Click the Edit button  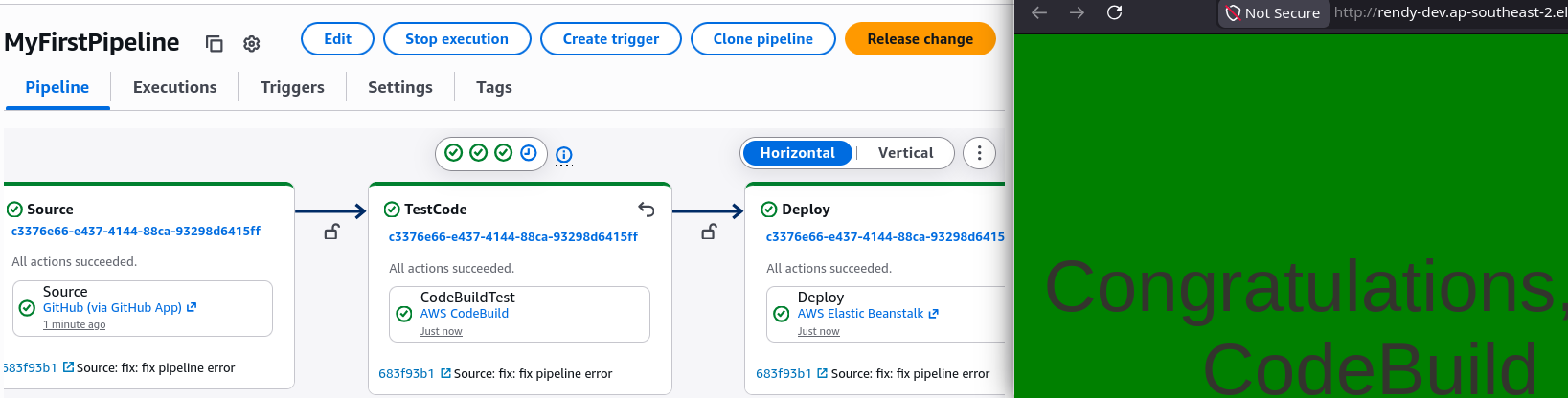coord(337,39)
